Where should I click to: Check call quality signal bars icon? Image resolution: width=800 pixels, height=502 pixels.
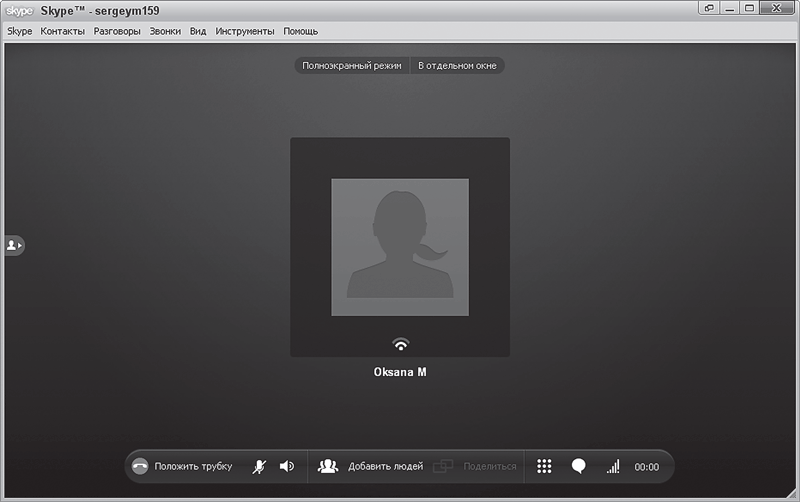613,466
